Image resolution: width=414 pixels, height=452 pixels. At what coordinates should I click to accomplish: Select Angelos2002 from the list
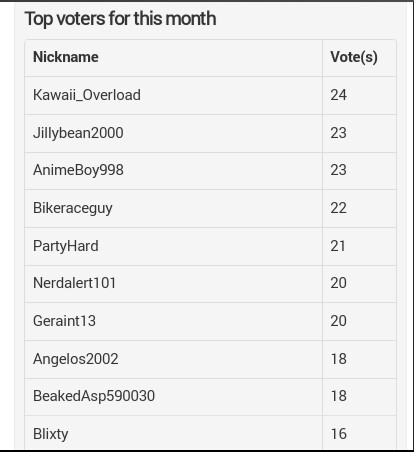coord(76,359)
